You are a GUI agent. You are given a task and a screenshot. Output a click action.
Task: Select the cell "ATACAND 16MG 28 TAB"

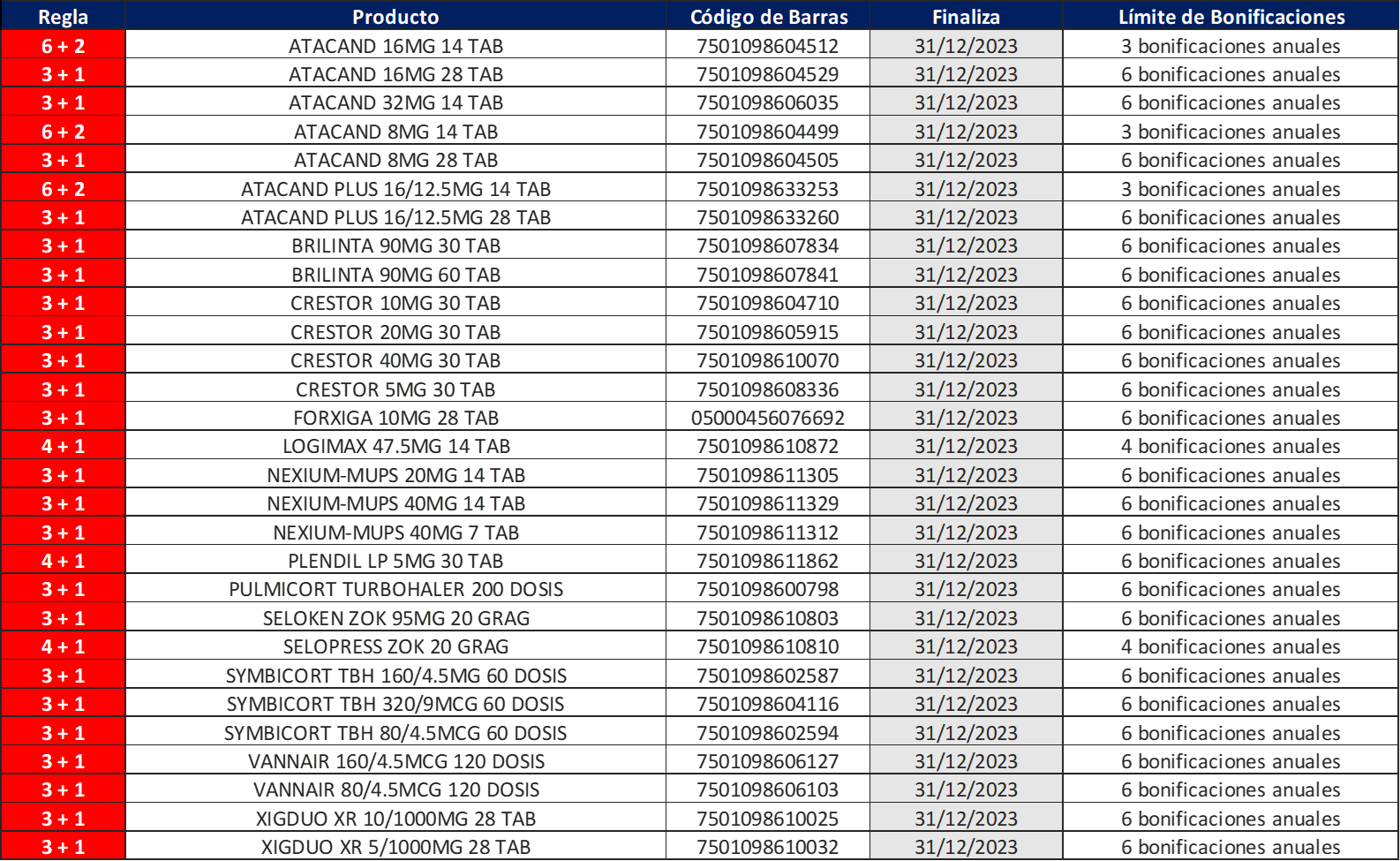(x=395, y=74)
